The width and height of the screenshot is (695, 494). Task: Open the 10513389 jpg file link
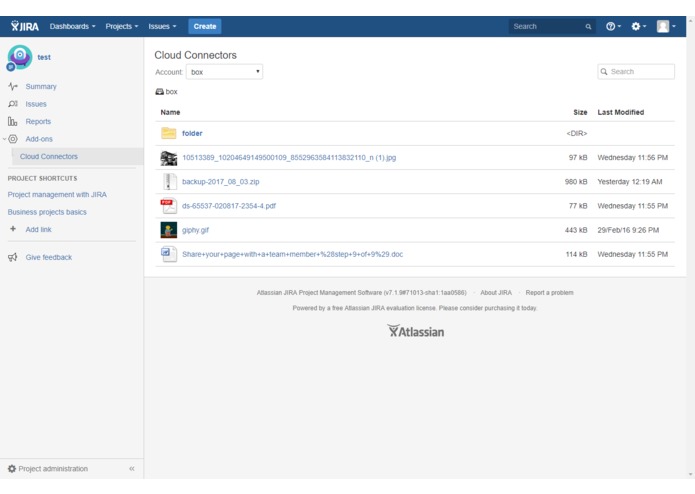point(289,157)
